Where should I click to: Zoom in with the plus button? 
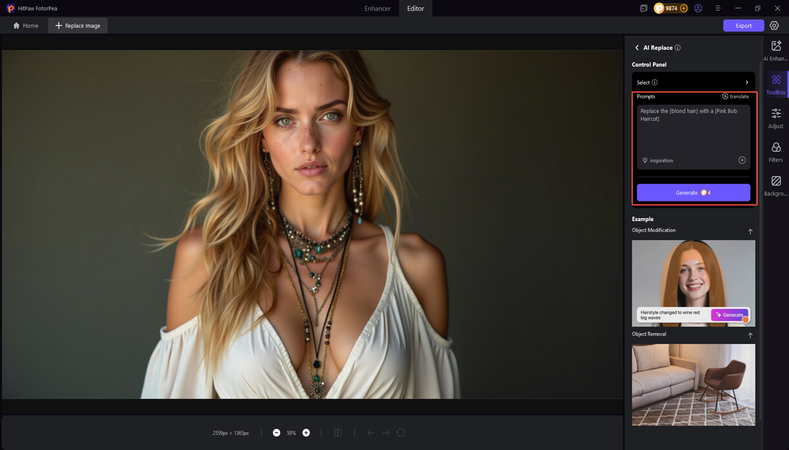(306, 433)
